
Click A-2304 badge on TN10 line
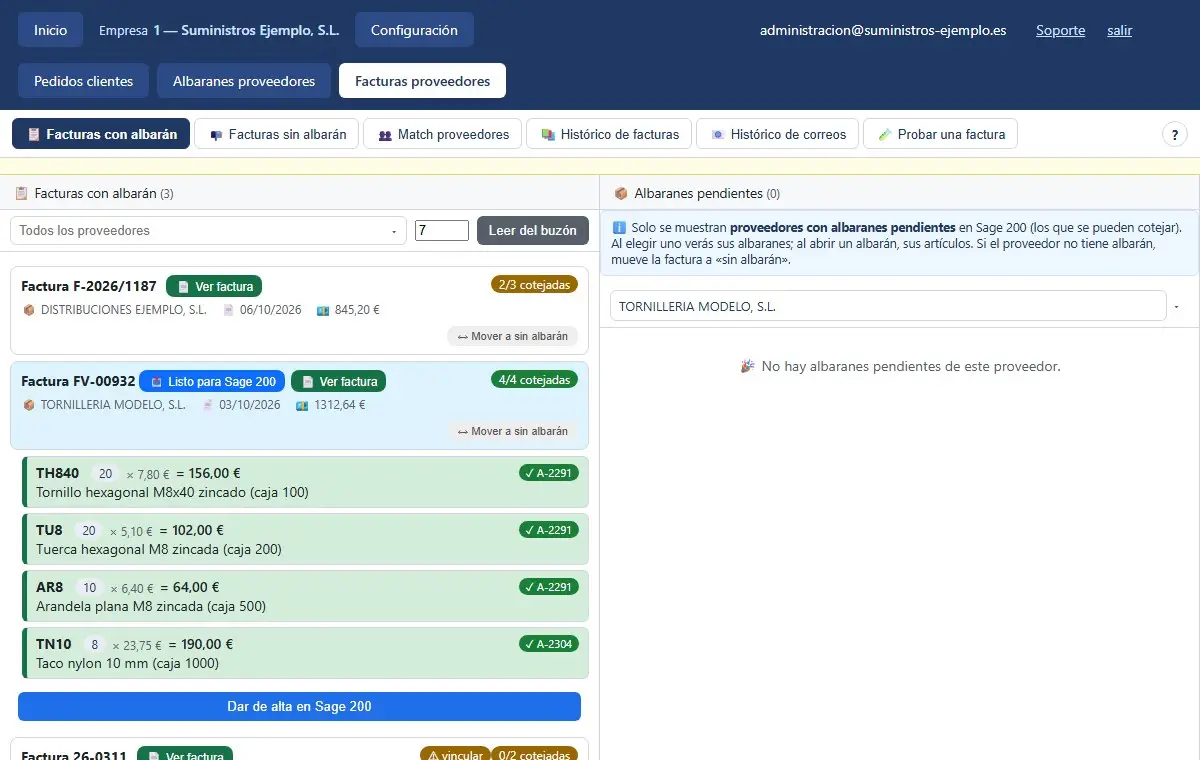[x=549, y=644]
